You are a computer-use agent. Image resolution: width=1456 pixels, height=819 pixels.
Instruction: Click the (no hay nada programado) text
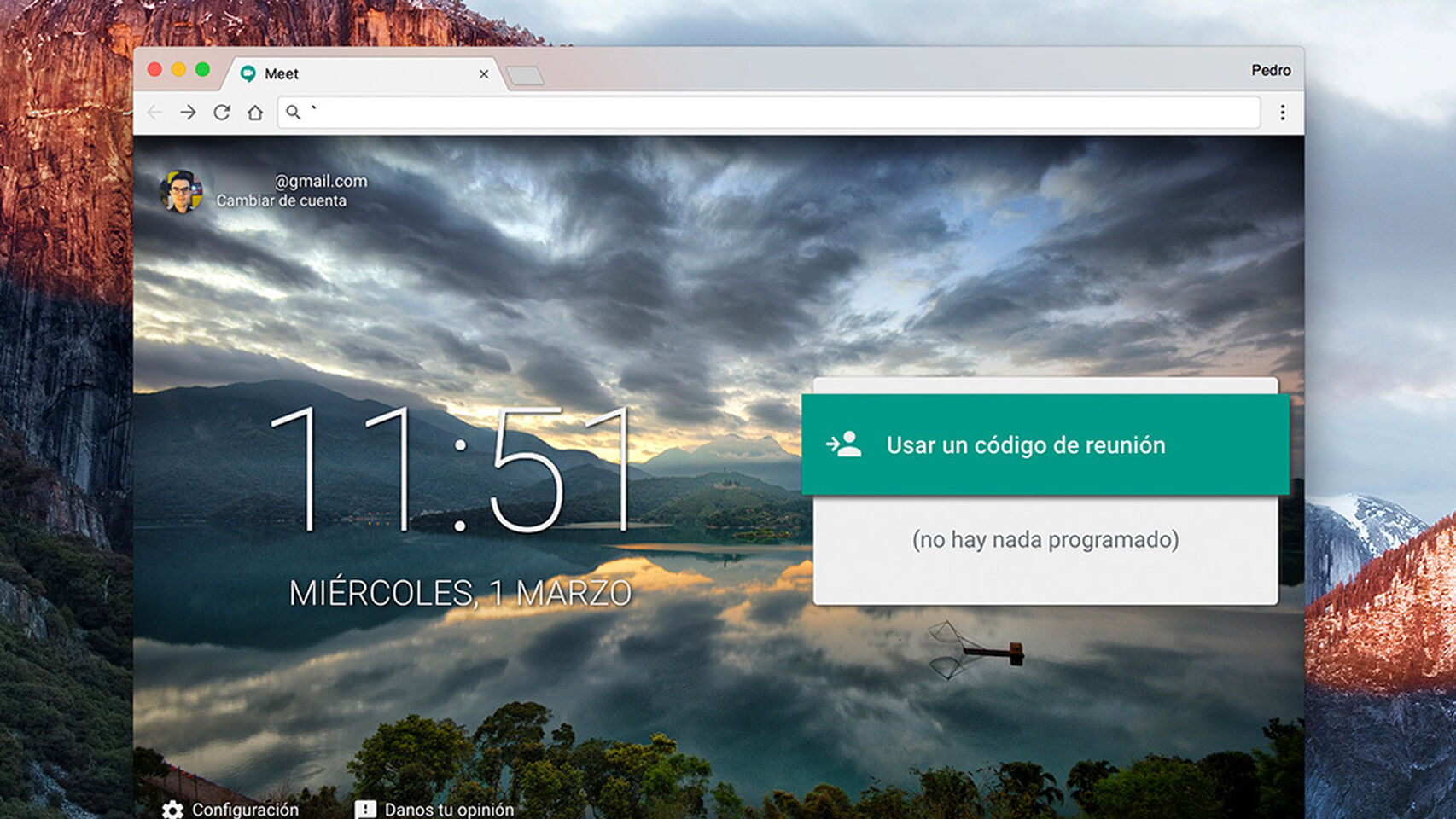pyautogui.click(x=1045, y=540)
